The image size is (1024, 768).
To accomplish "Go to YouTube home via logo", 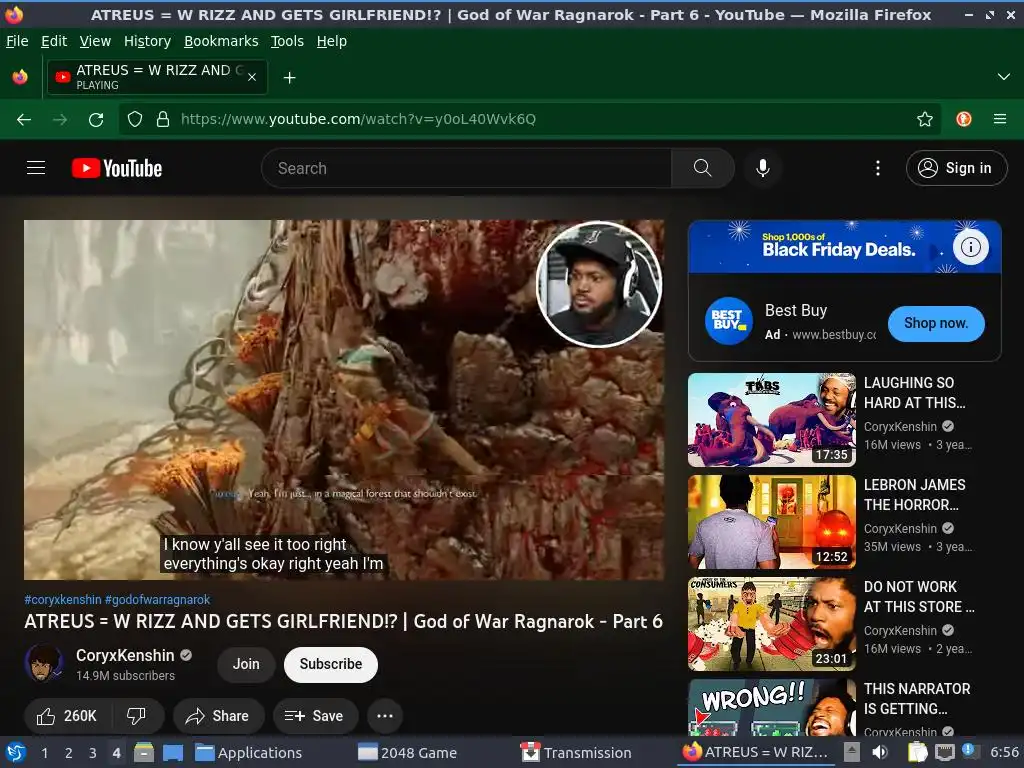I will (x=117, y=168).
